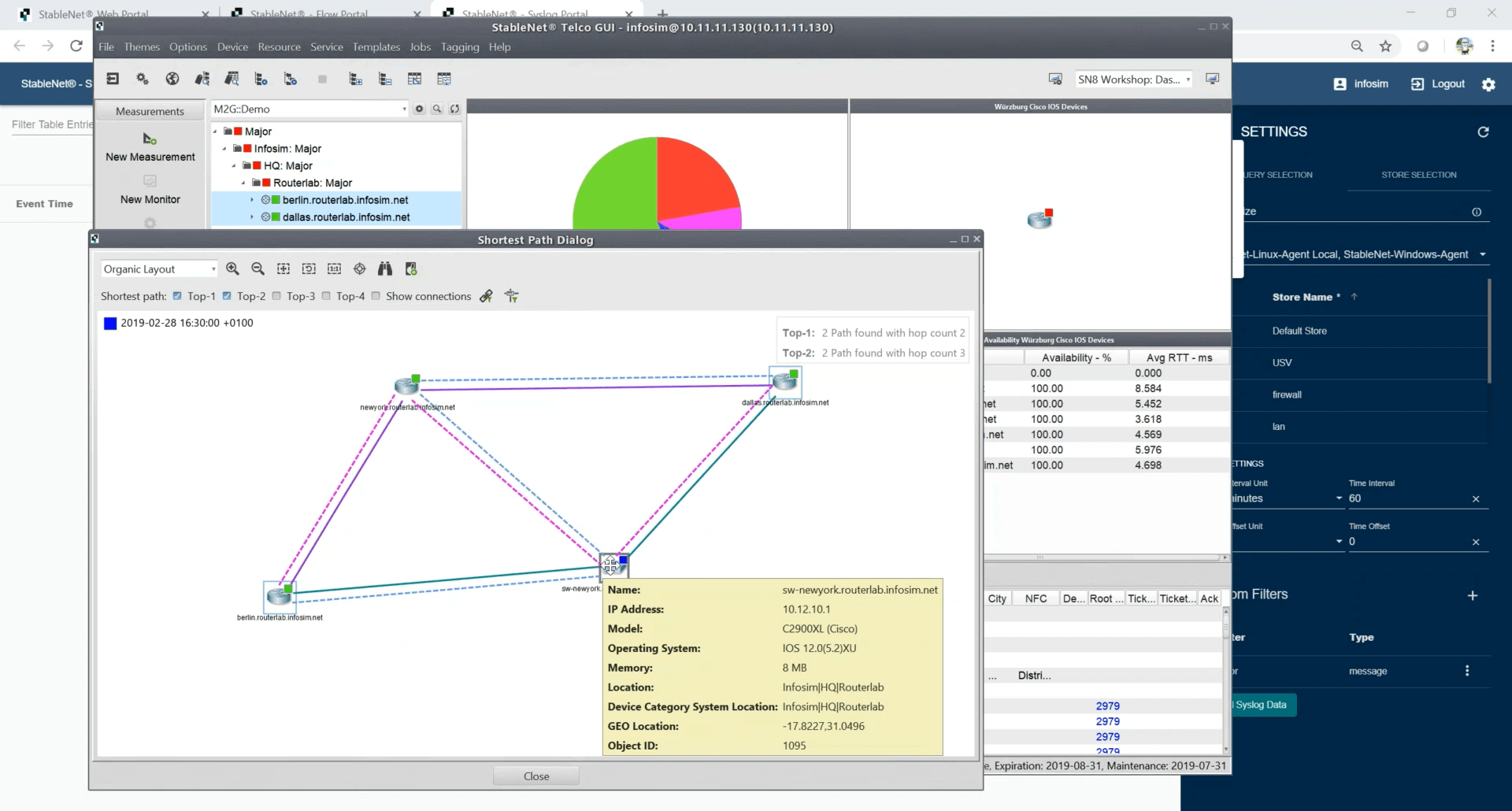This screenshot has width=1512, height=811.
Task: Click the gears settings icon in the toolbar
Action: (x=142, y=79)
